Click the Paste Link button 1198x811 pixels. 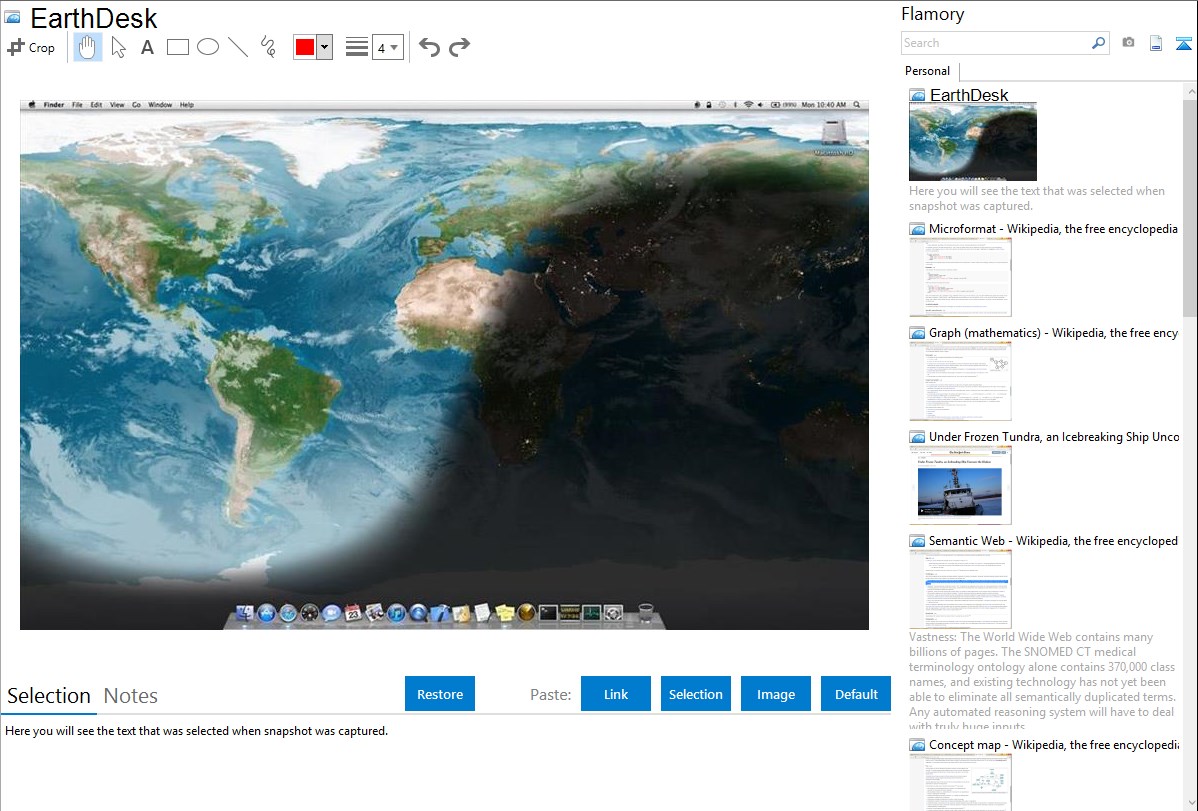[616, 694]
